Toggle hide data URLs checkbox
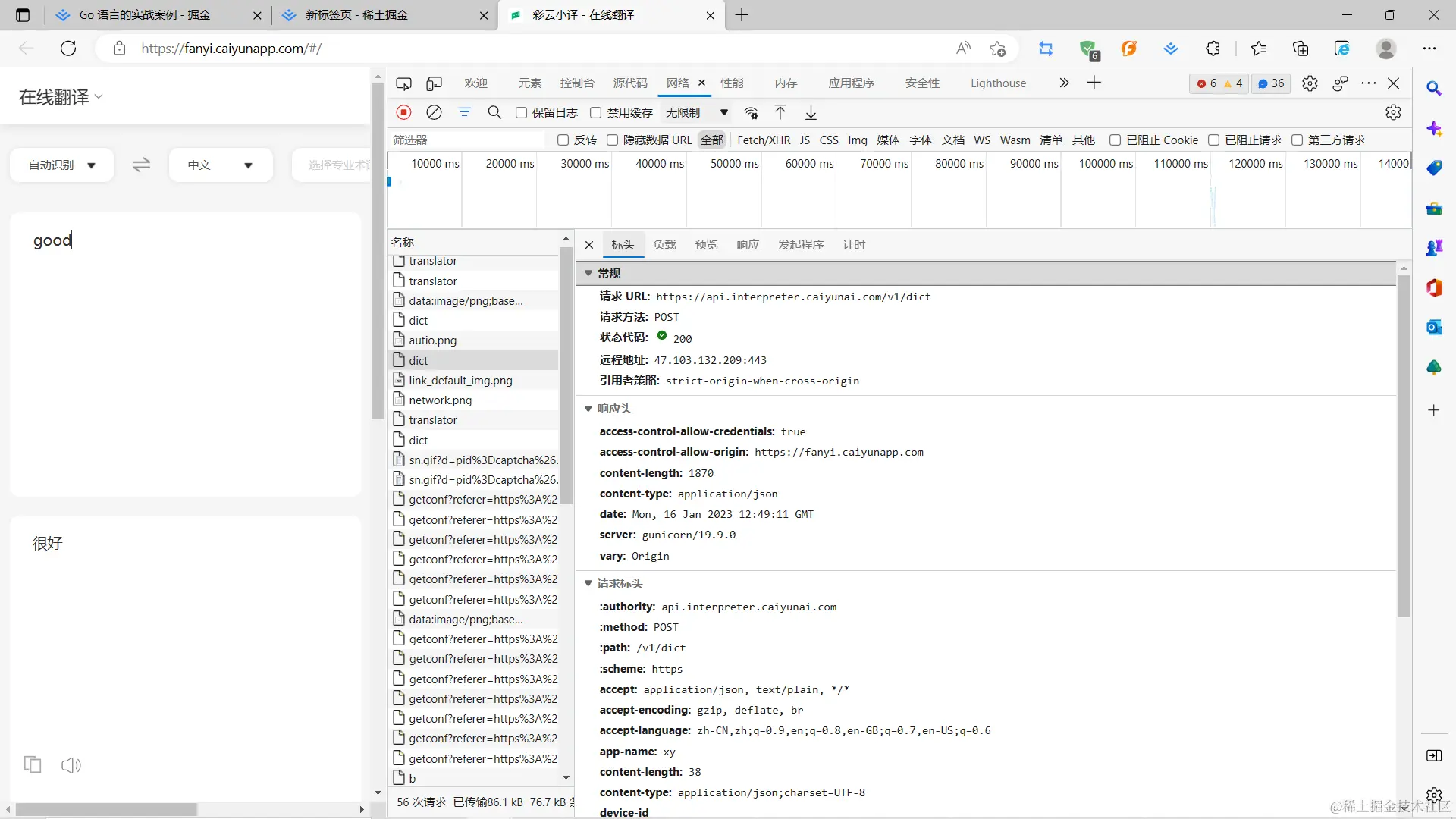This screenshot has height=819, width=1456. pyautogui.click(x=612, y=140)
